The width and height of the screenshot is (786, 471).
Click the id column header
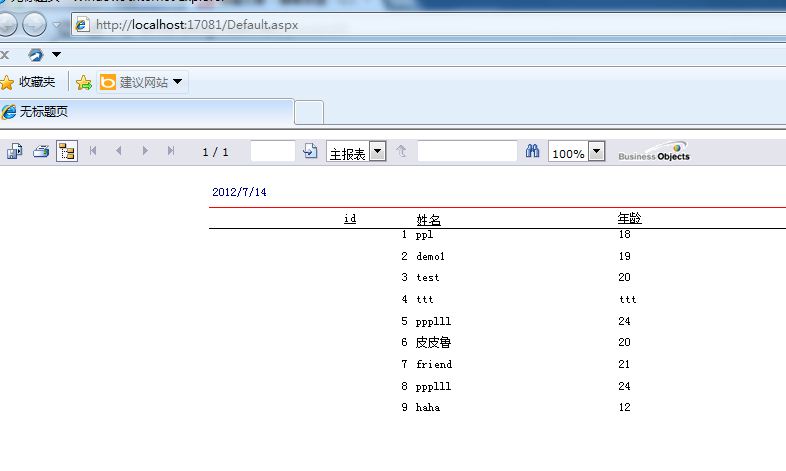click(350, 218)
